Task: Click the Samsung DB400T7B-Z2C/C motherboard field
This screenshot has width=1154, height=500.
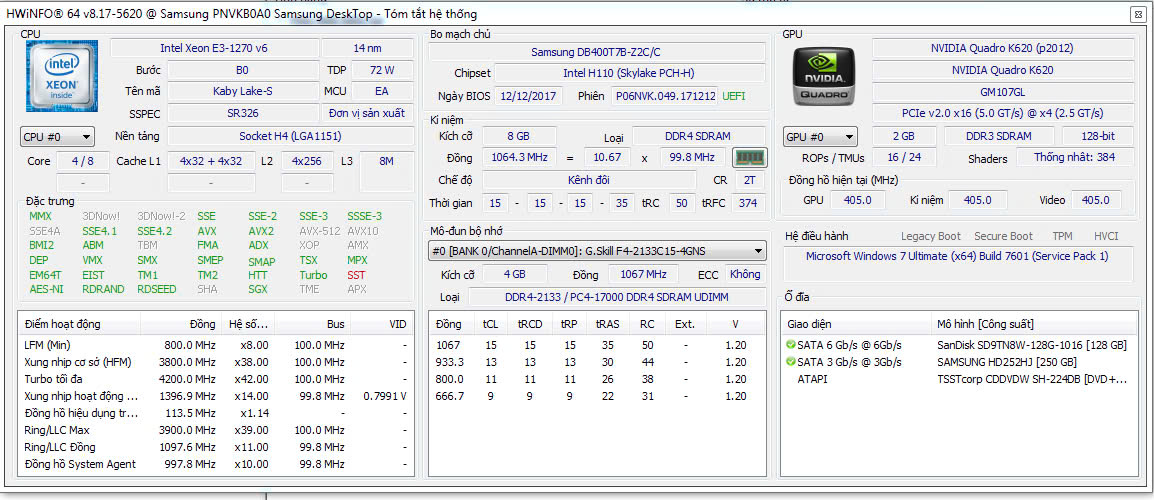Action: point(597,52)
